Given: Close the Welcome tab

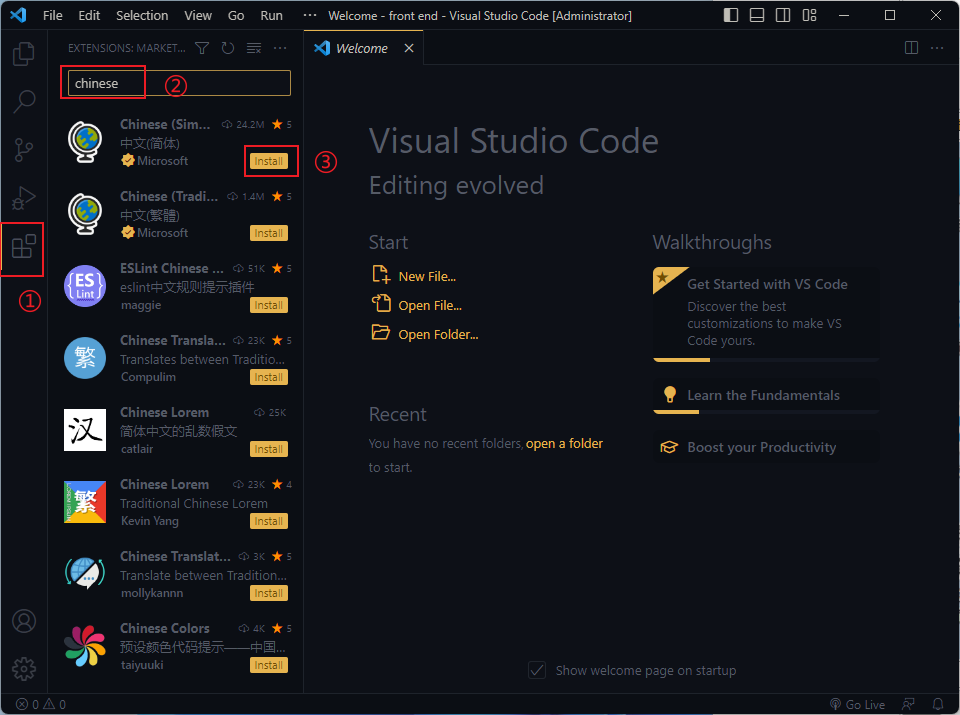Looking at the screenshot, I should pos(409,48).
